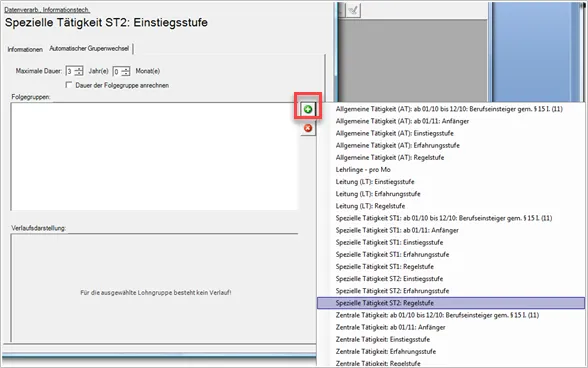Click the Jahr(e) duration spinner field

[x=74, y=71]
